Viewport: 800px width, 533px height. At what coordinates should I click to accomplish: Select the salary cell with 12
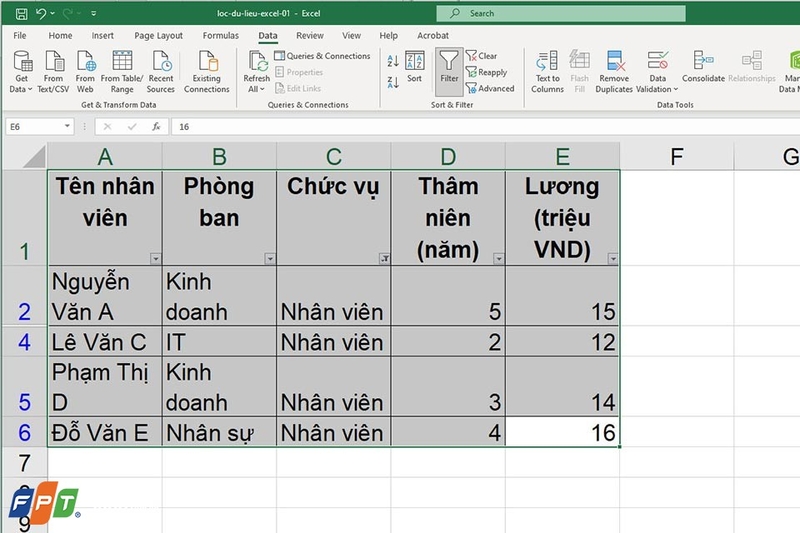click(562, 341)
